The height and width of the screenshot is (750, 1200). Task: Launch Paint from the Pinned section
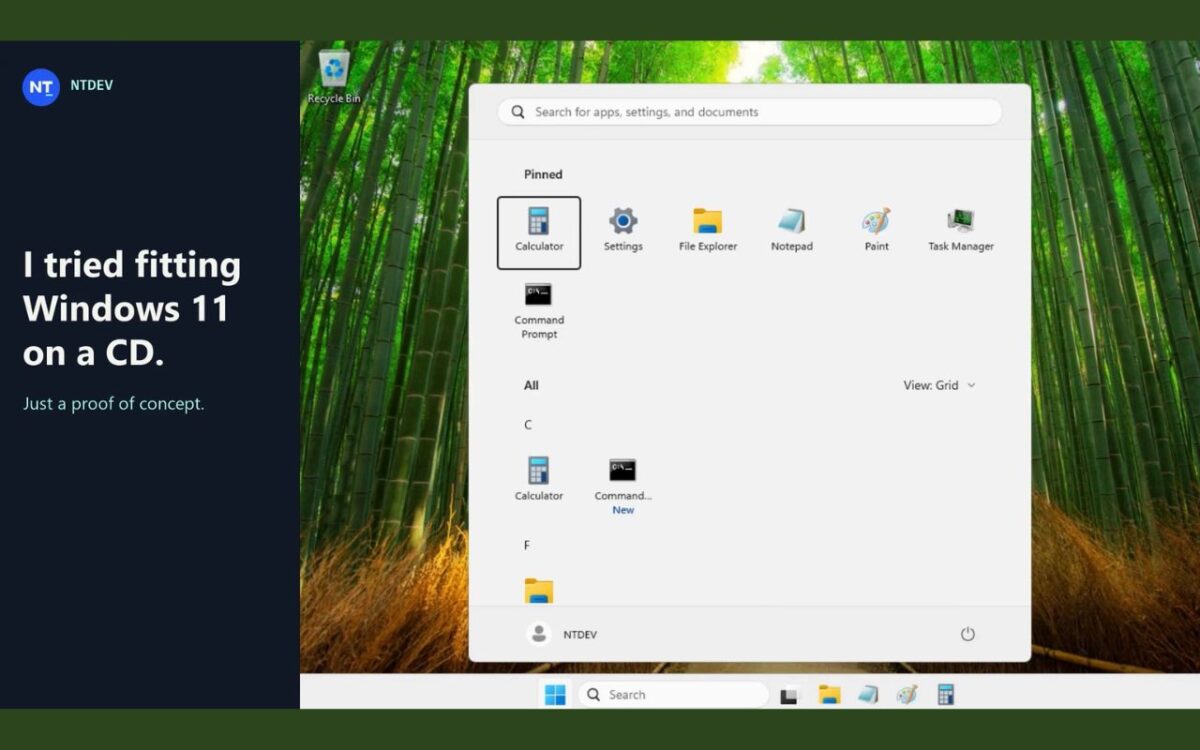coord(876,231)
